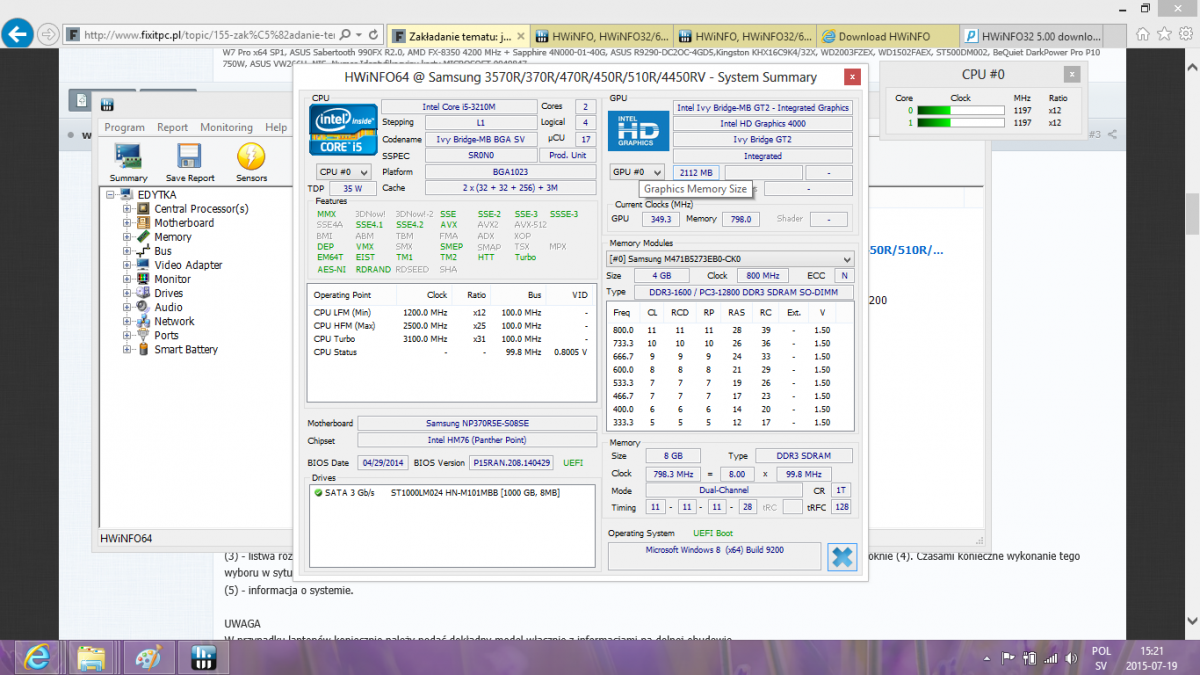Select the Network tree node
The height and width of the screenshot is (675, 1200).
(x=174, y=321)
